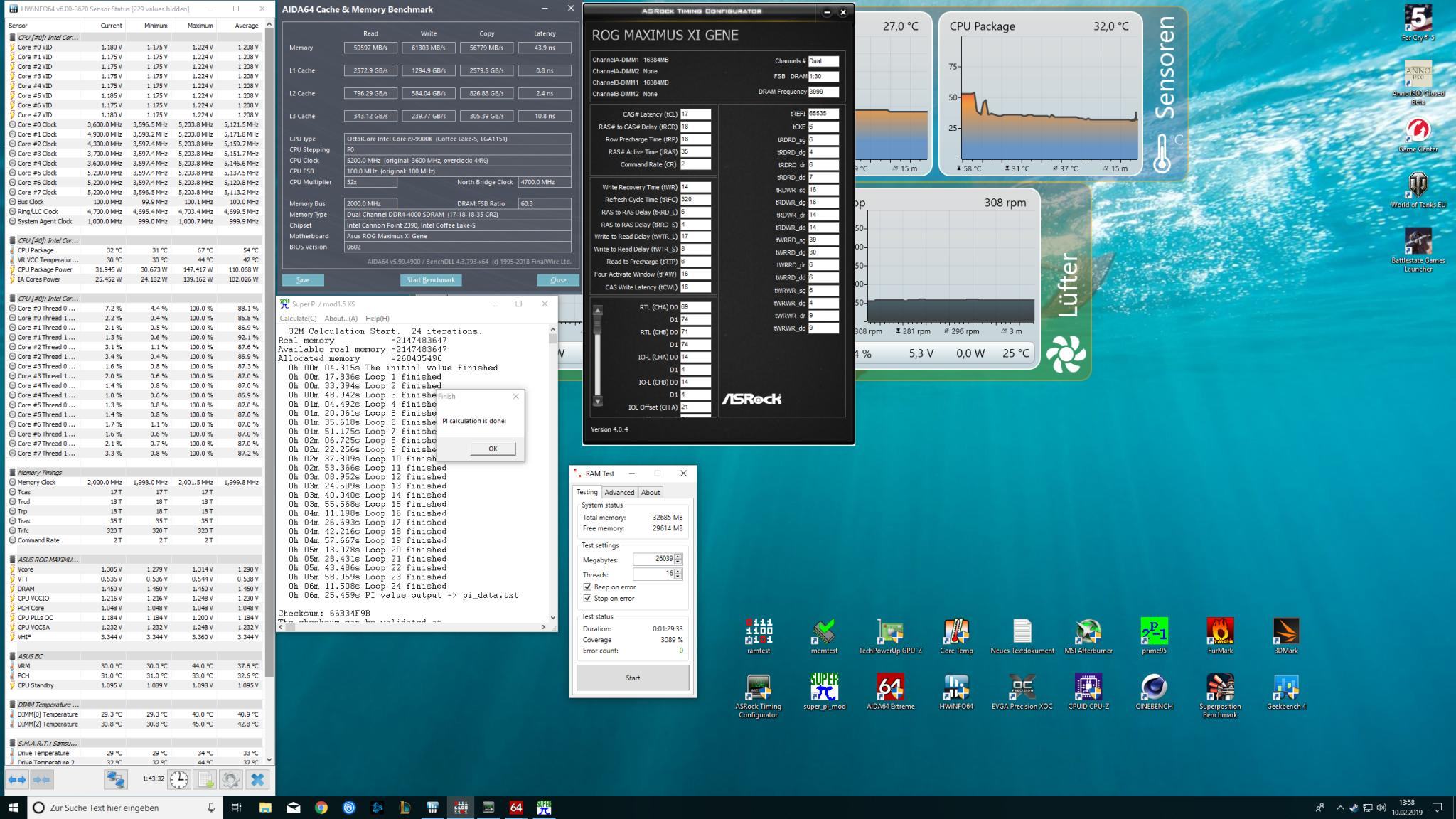Switch to About tab in RAM Test
Image resolution: width=1456 pixels, height=819 pixels.
[651, 492]
